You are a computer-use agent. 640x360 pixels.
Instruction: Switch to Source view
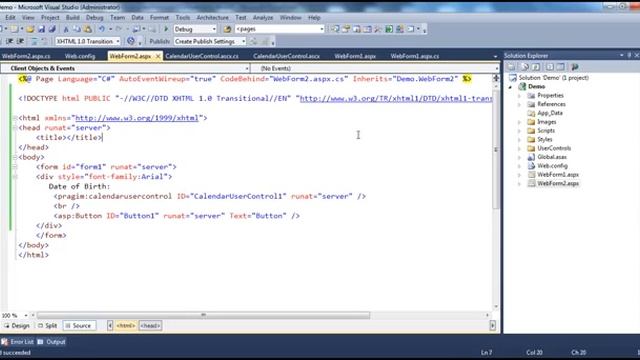tap(78, 326)
